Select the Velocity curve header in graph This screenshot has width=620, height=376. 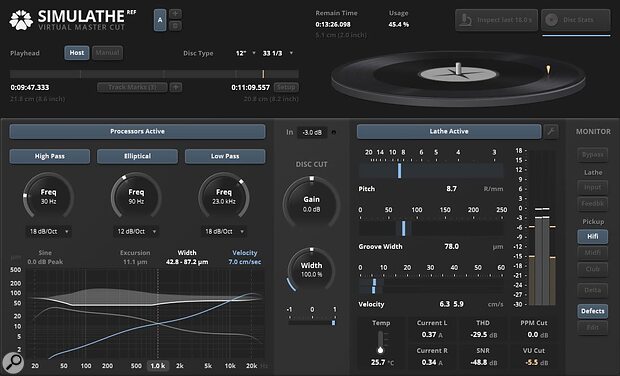click(245, 257)
